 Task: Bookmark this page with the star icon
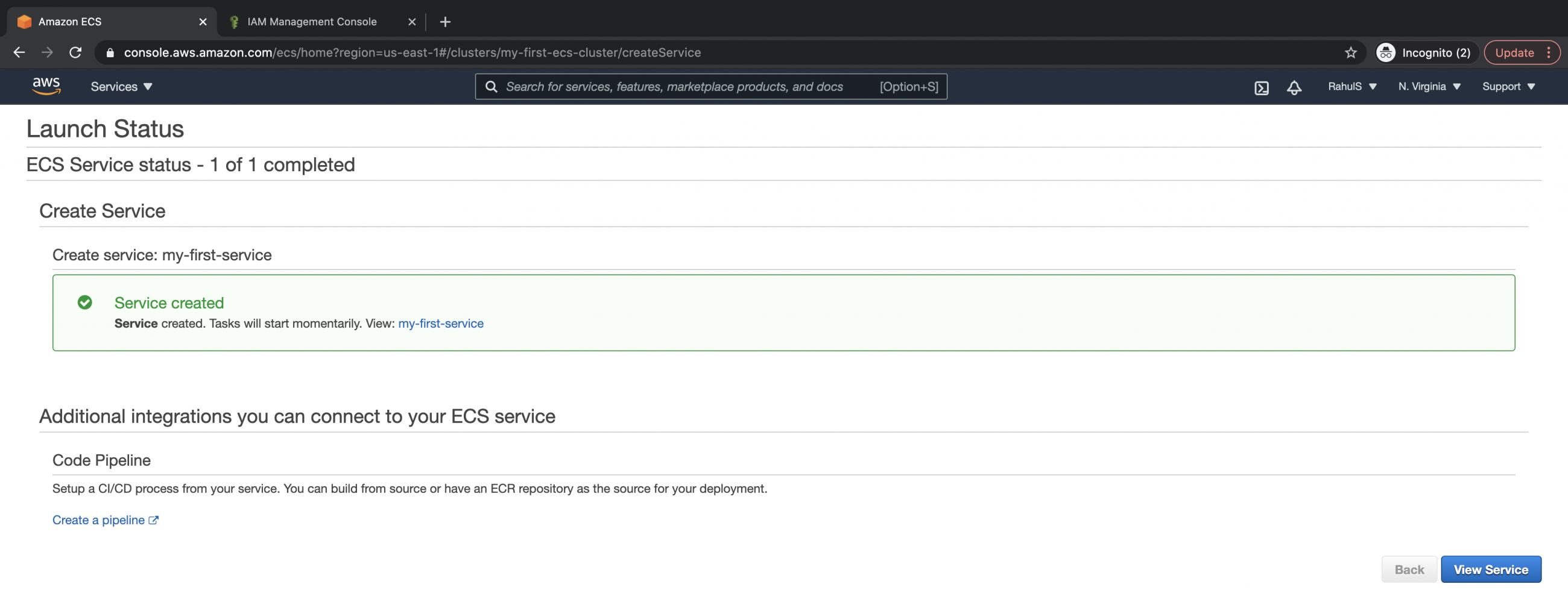[x=1351, y=52]
